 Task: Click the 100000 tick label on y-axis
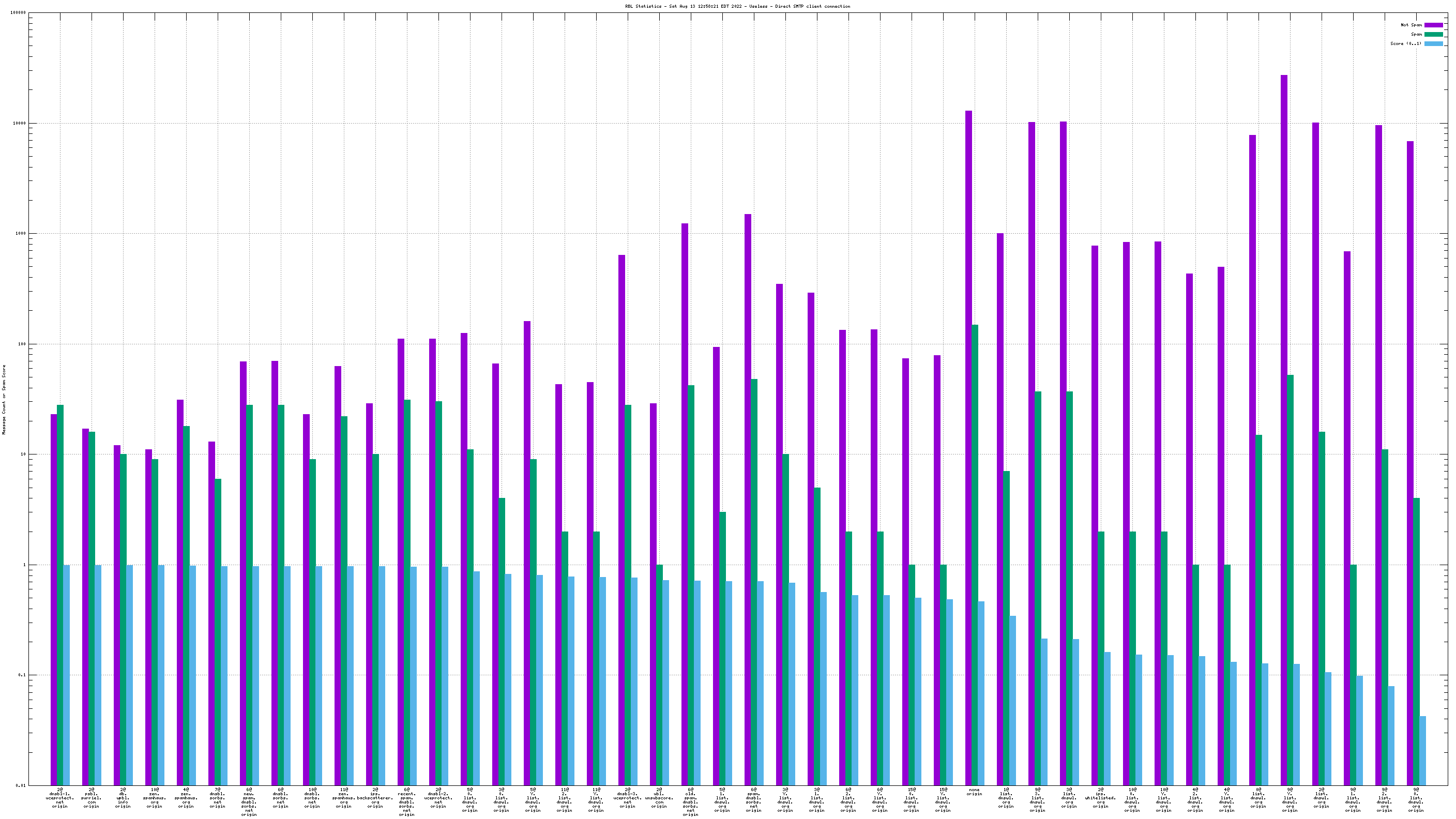[18, 13]
